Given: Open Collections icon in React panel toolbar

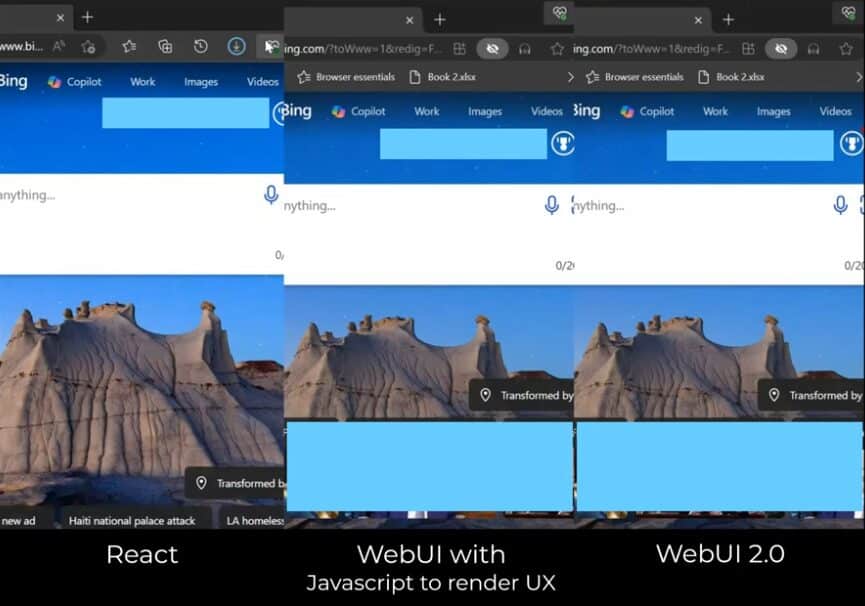Looking at the screenshot, I should pyautogui.click(x=165, y=46).
